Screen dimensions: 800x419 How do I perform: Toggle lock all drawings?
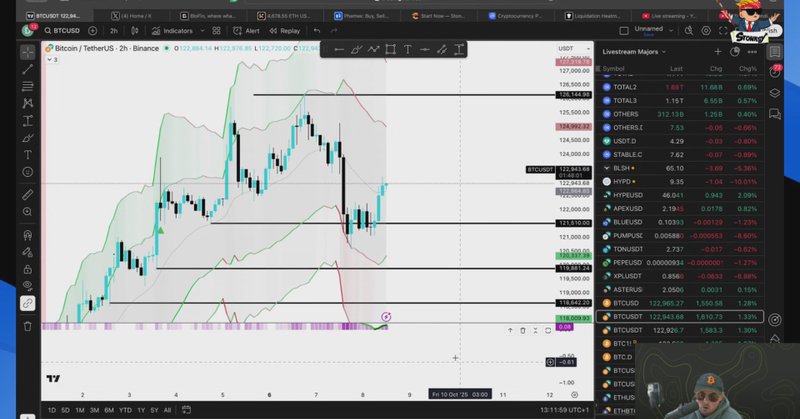coord(28,269)
